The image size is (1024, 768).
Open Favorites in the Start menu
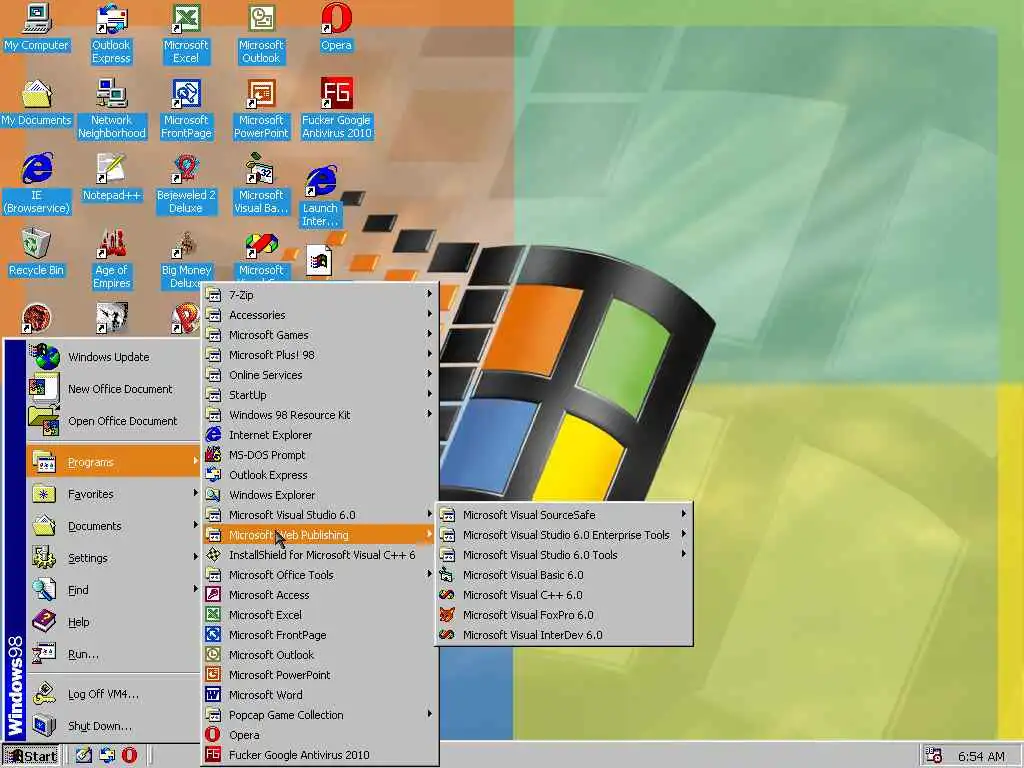(114, 494)
